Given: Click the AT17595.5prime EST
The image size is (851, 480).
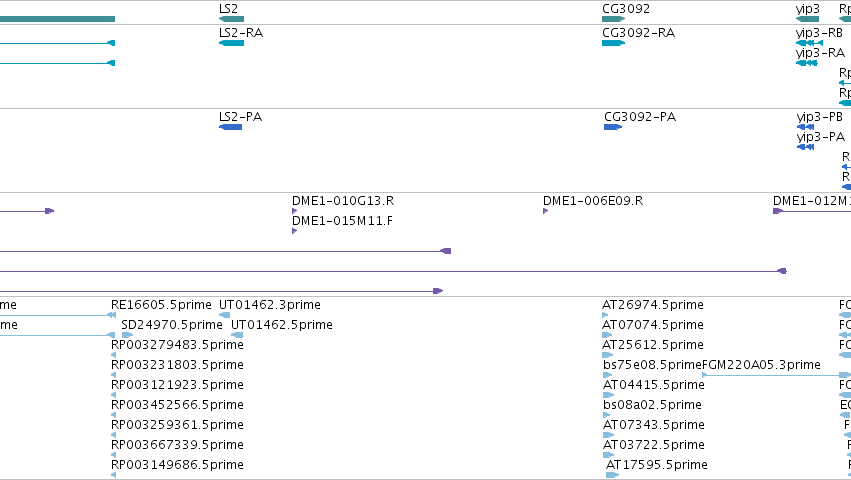Looking at the screenshot, I should 657,465.
